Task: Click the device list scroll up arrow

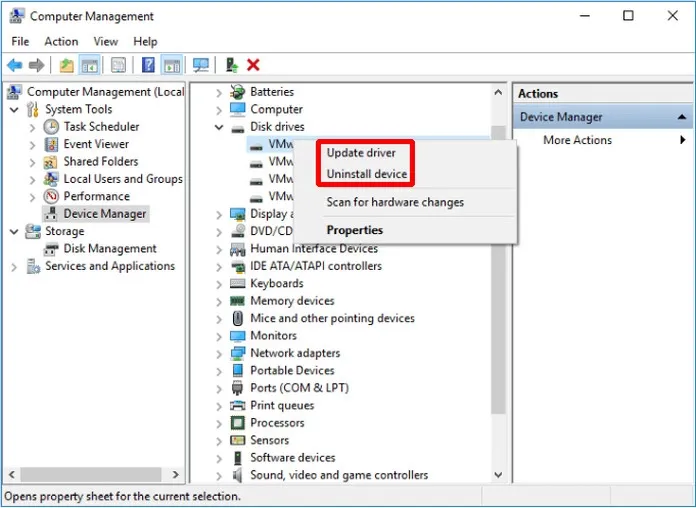Action: pos(498,92)
